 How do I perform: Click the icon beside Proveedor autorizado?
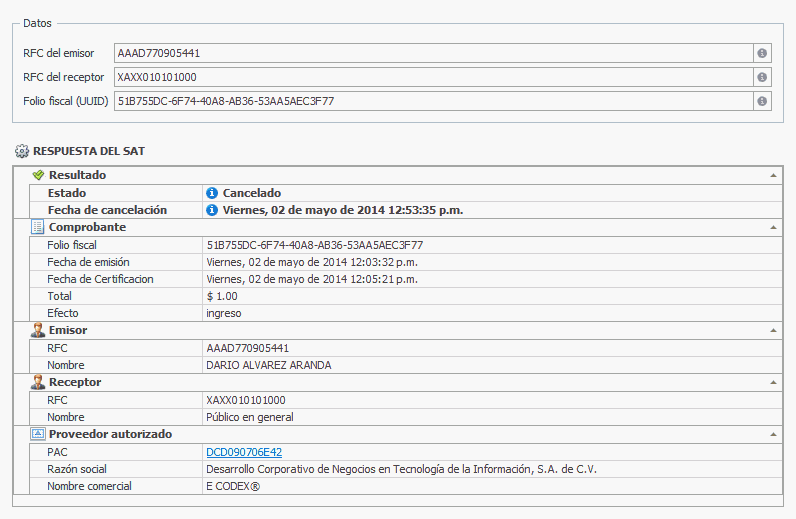tap(38, 434)
